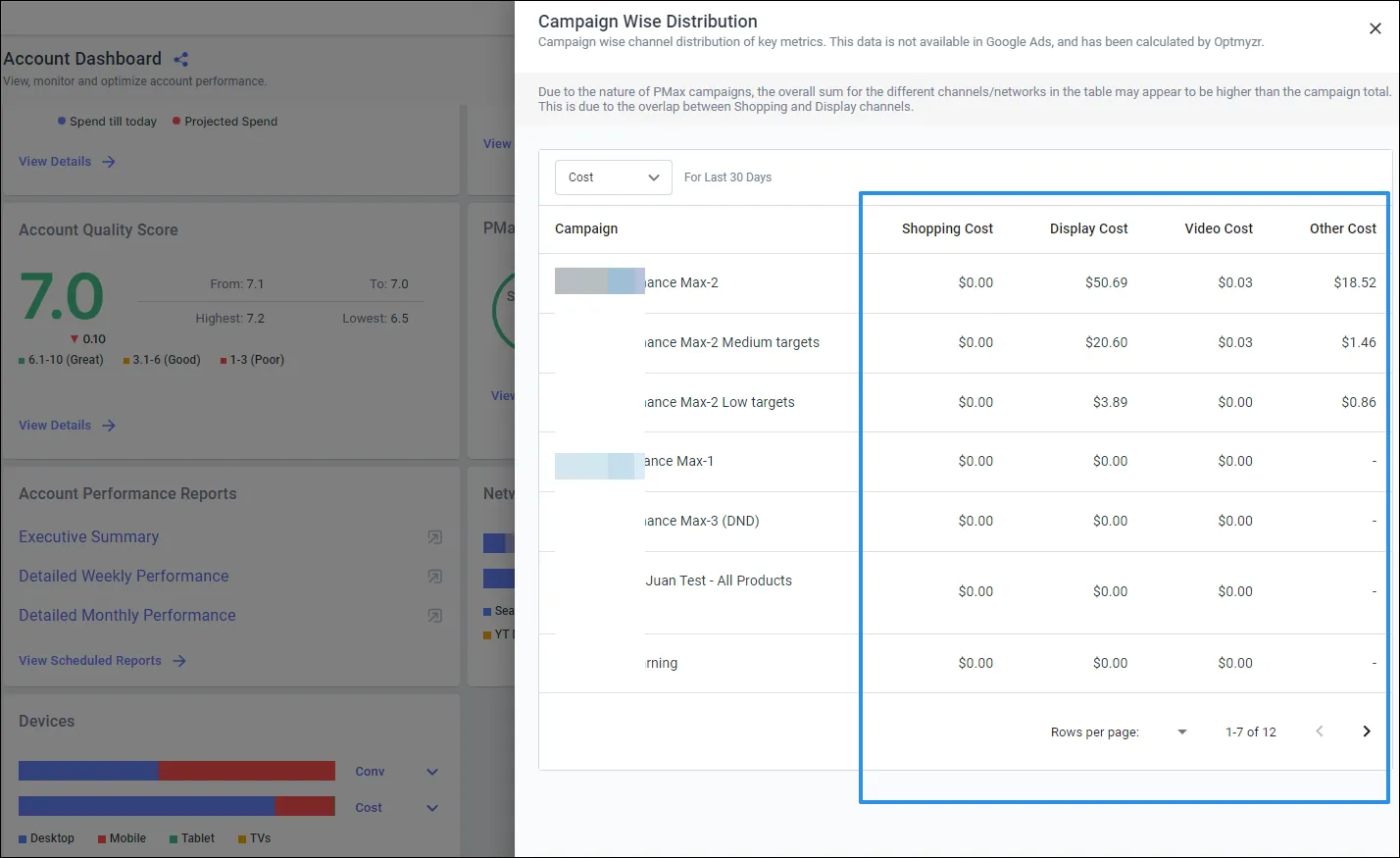Click View Details under Account Quality Score
Viewport: 1400px width, 858px height.
click(55, 426)
